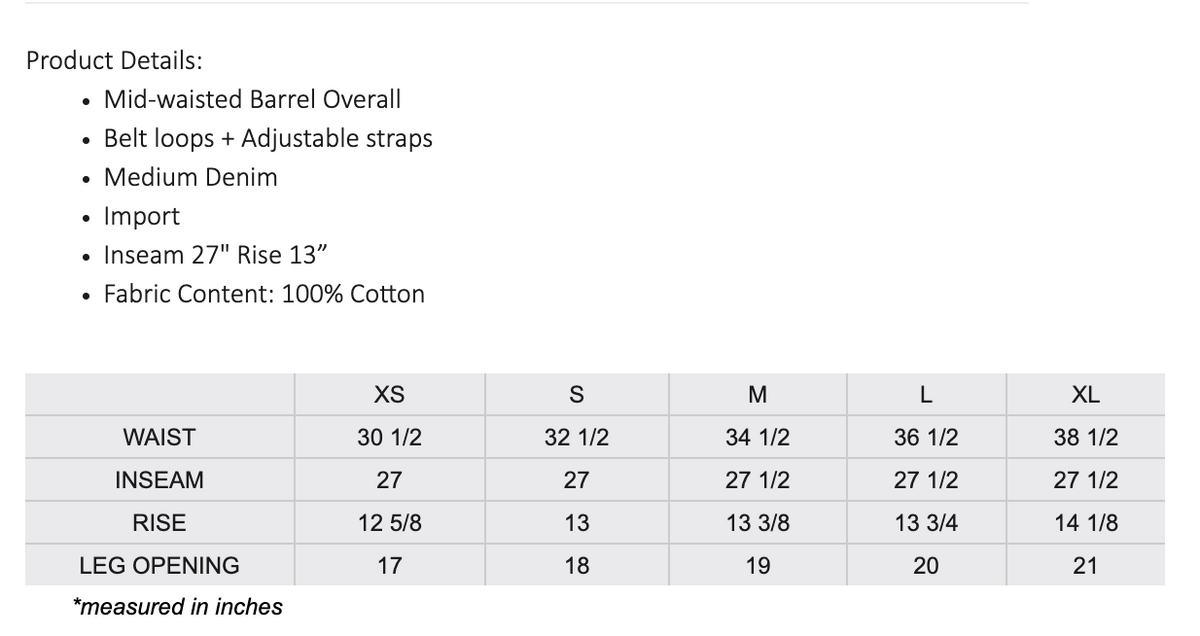Select the M size column header
The width and height of the screenshot is (1200, 636).
757,394
